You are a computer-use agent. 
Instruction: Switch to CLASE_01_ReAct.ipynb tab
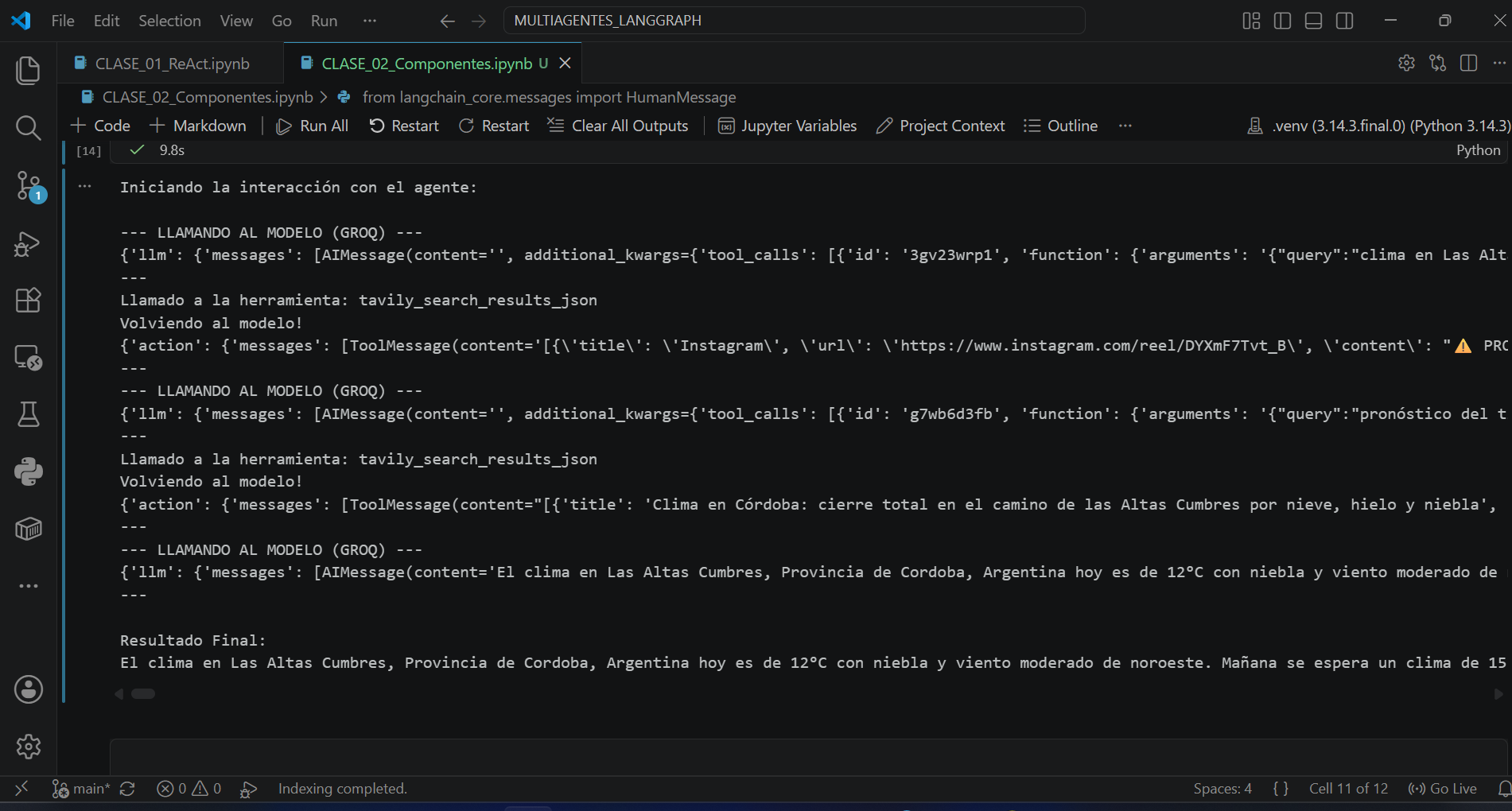click(170, 63)
